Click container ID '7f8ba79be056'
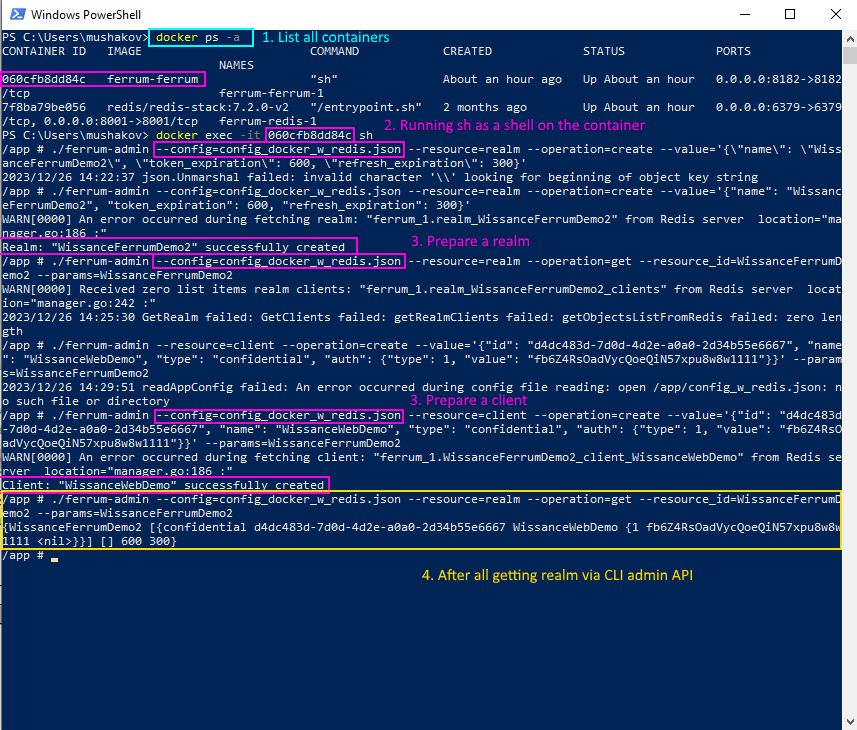857x730 pixels. pos(44,107)
